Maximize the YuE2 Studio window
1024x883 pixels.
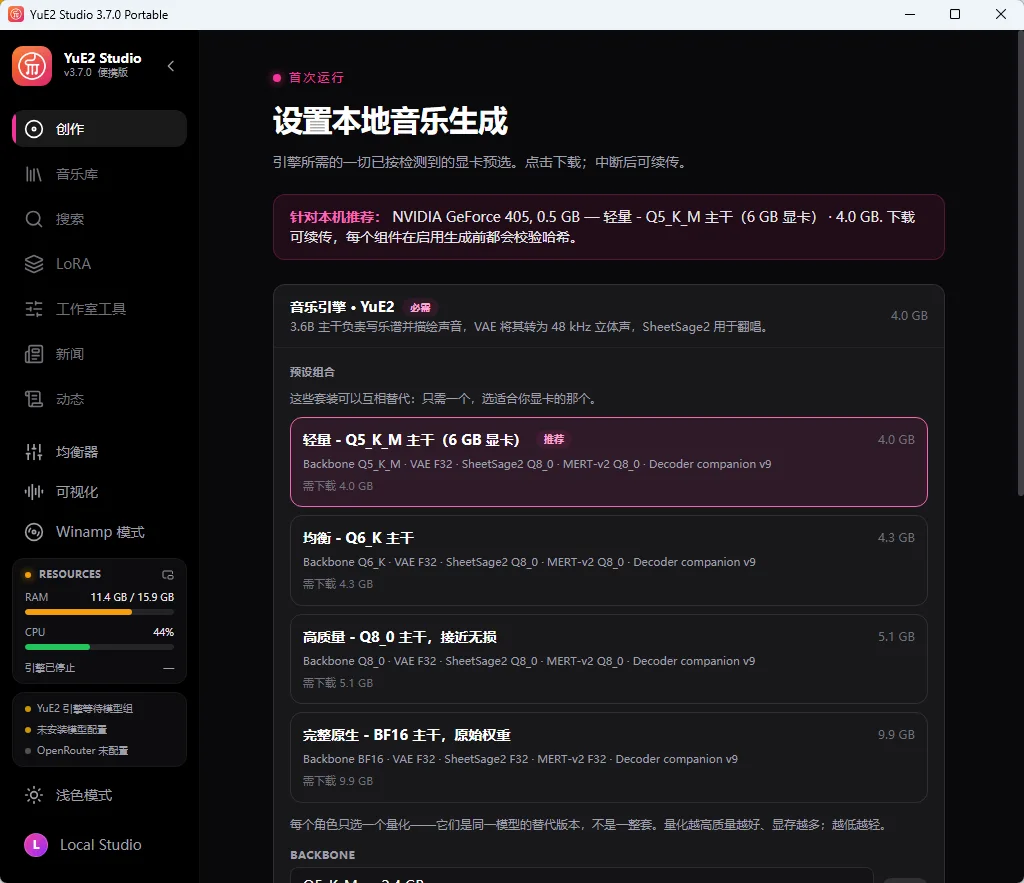click(x=955, y=14)
